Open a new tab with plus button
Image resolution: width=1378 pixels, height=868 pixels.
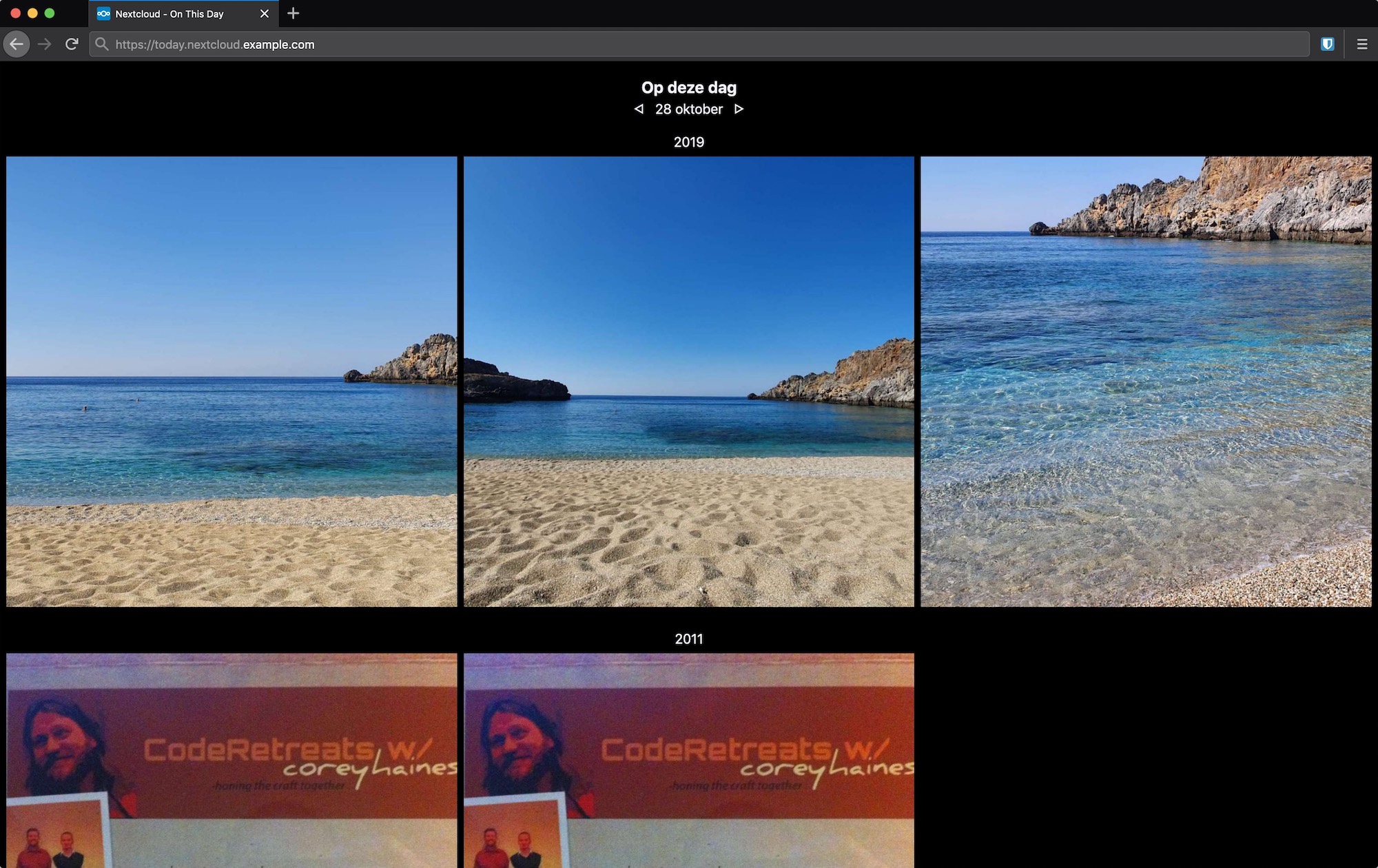pyautogui.click(x=293, y=13)
